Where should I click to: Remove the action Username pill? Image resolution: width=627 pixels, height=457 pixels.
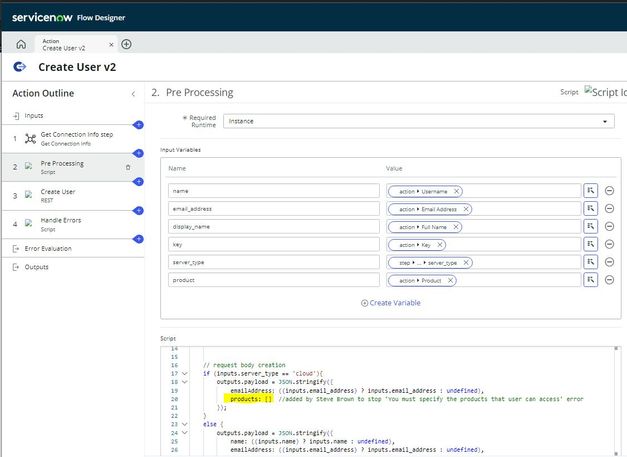click(456, 192)
